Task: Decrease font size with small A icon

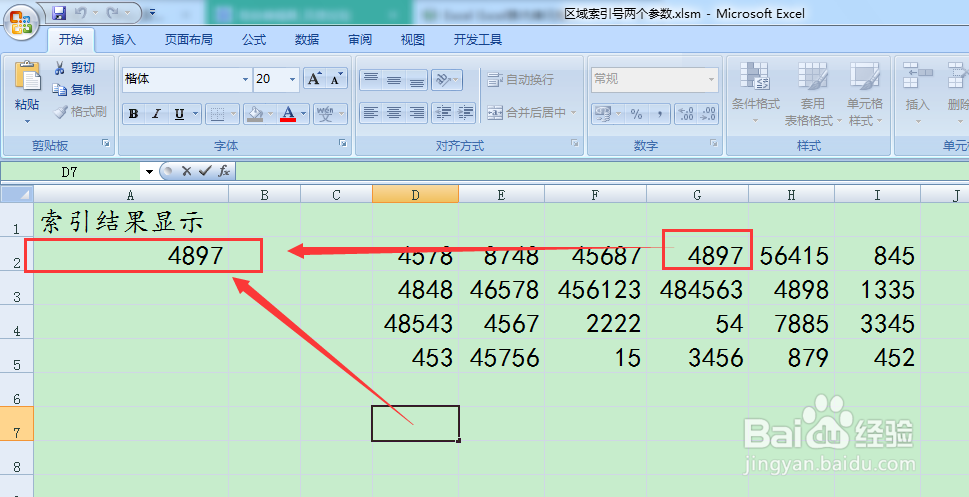Action: tap(336, 79)
